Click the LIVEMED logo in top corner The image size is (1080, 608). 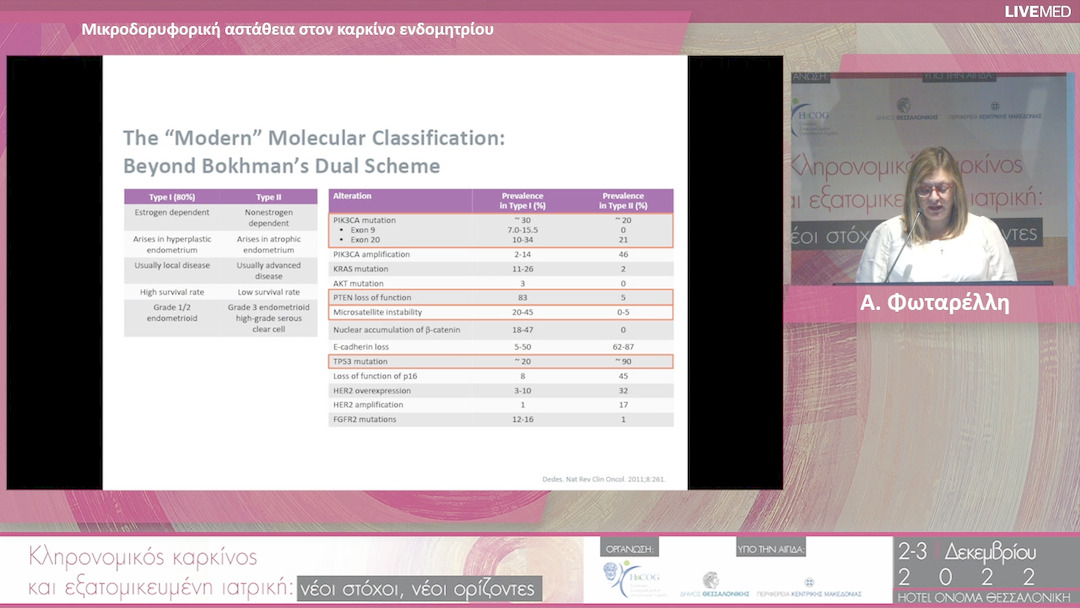[x=1037, y=11]
